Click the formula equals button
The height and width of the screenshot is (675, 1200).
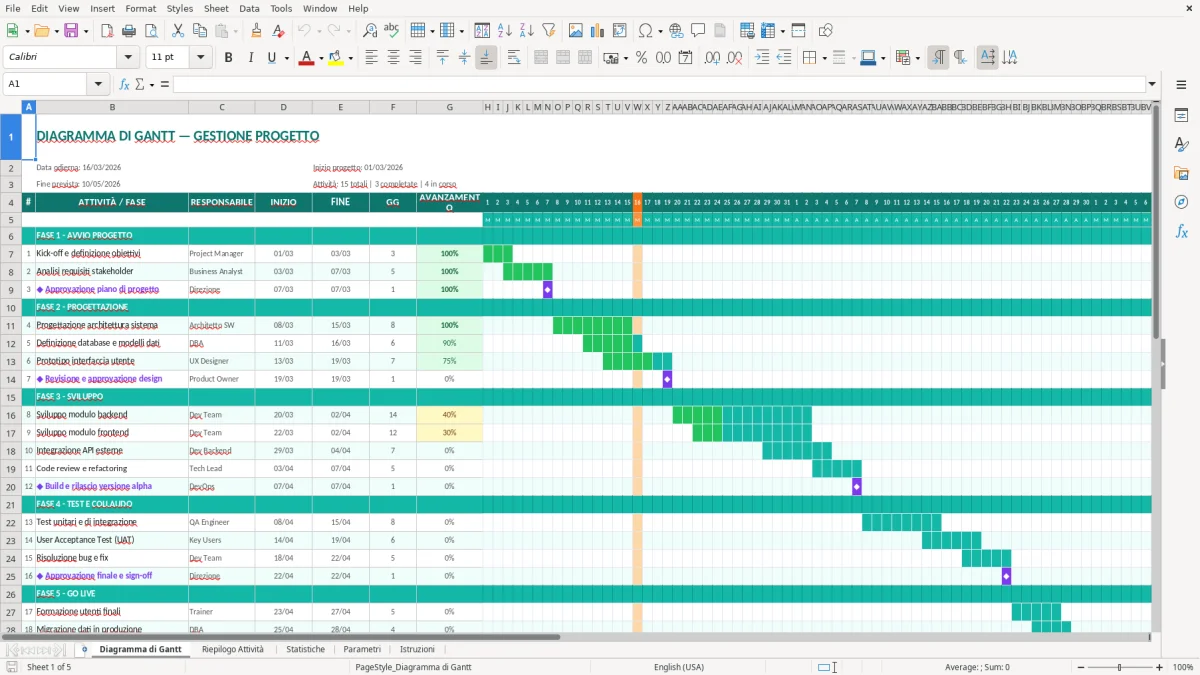coord(165,84)
